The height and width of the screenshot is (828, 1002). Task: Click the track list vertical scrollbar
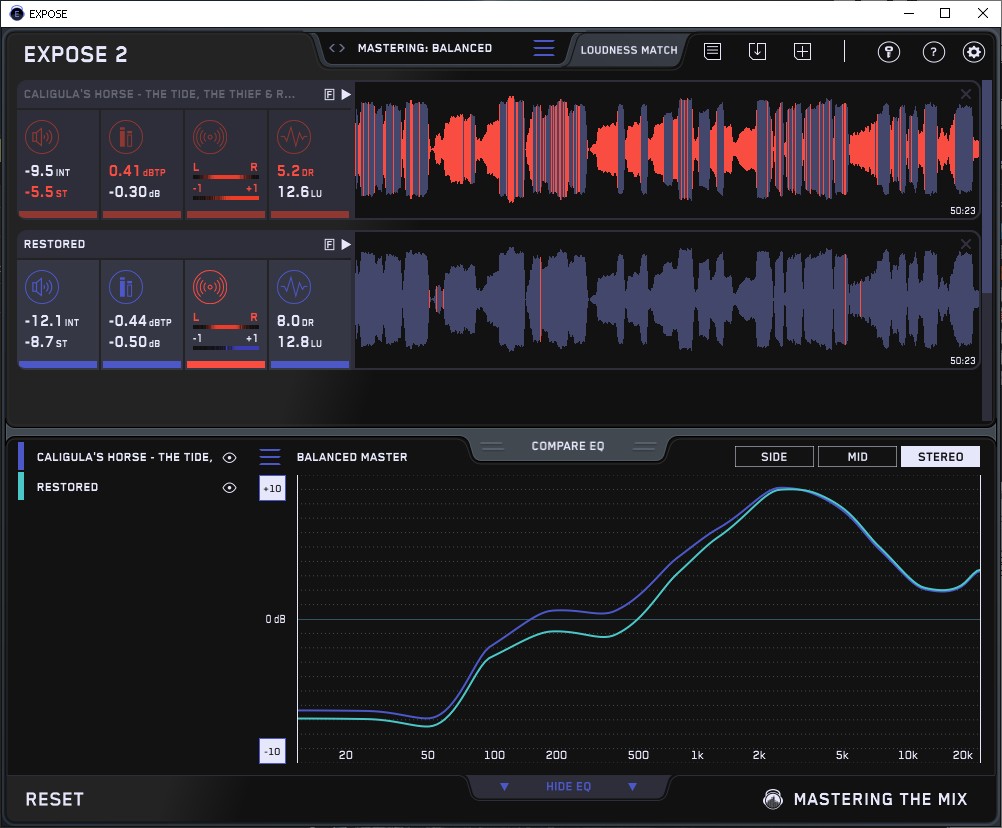[x=987, y=185]
